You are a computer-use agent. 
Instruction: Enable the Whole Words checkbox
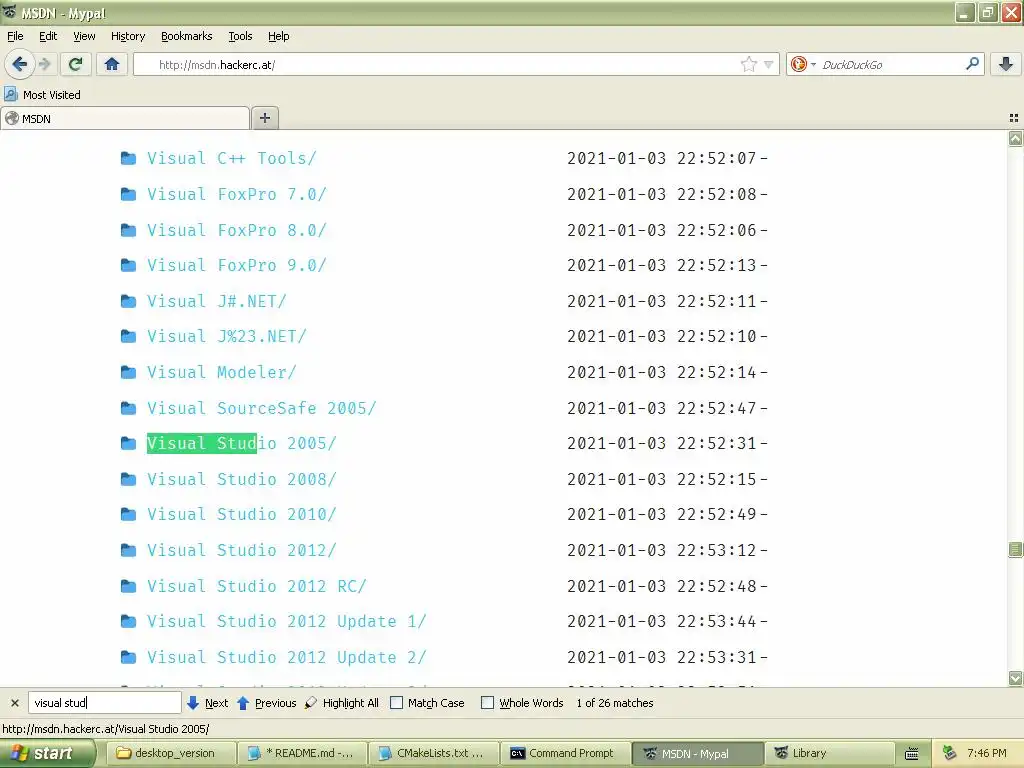pyautogui.click(x=487, y=703)
